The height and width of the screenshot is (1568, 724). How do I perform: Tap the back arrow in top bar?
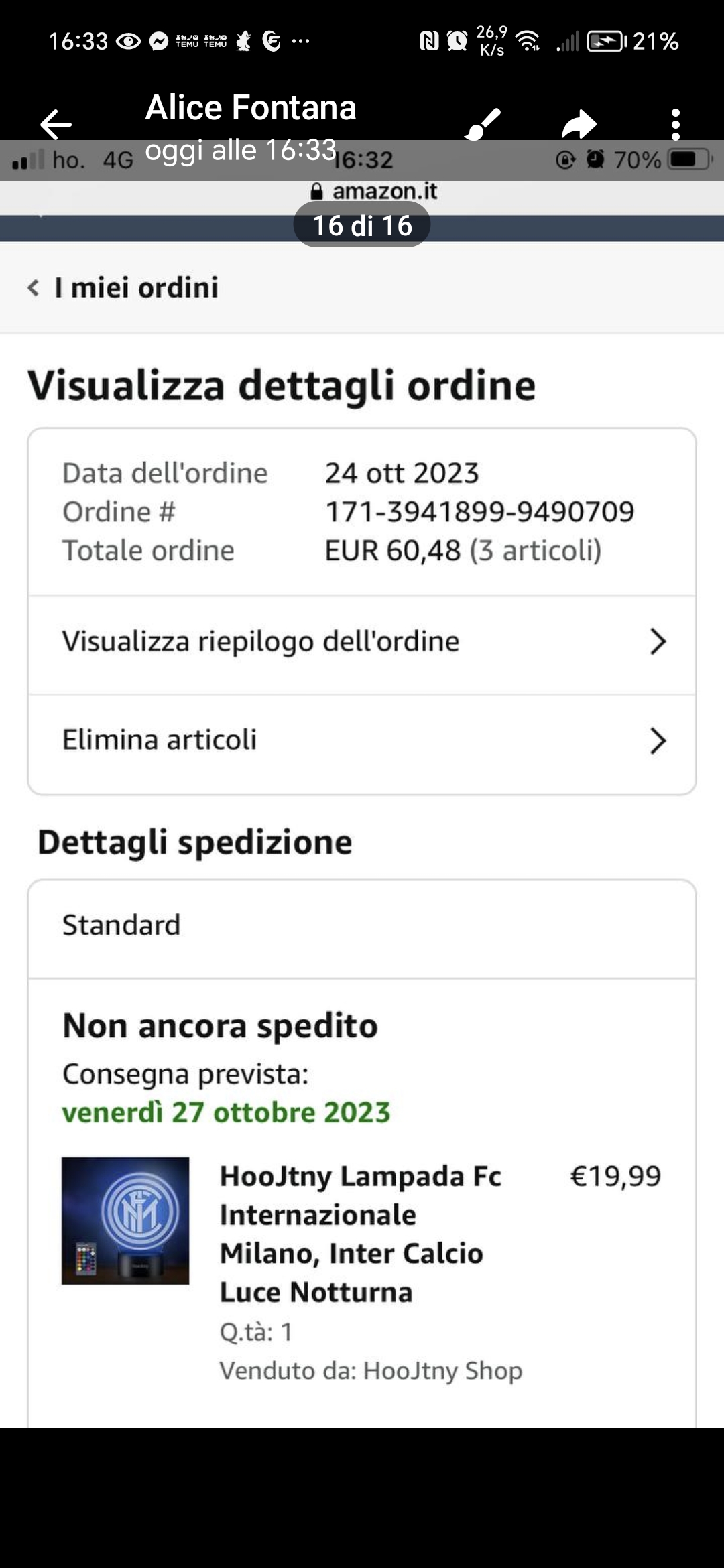[x=56, y=124]
